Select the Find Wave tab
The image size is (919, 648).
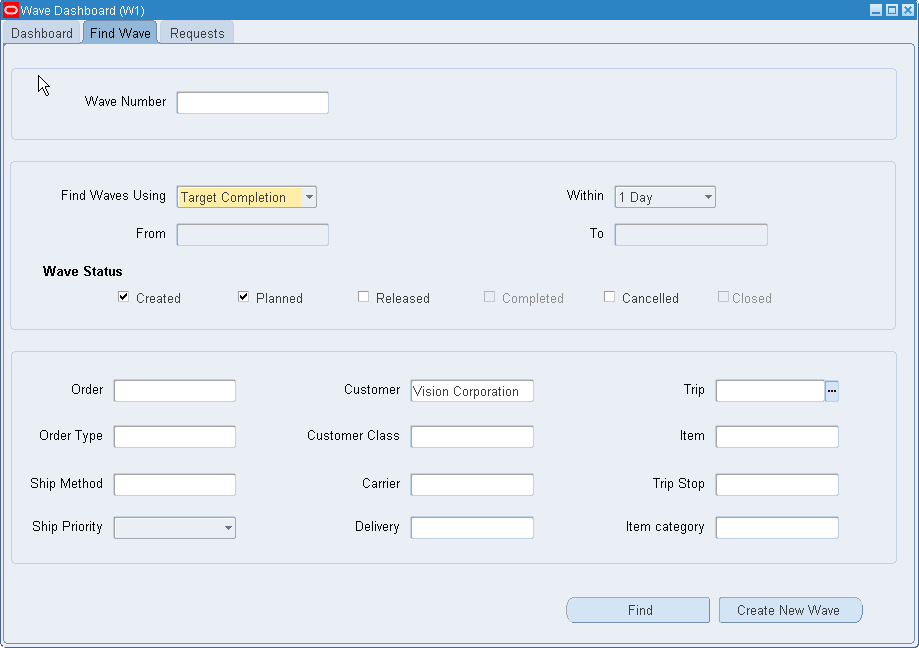point(120,33)
